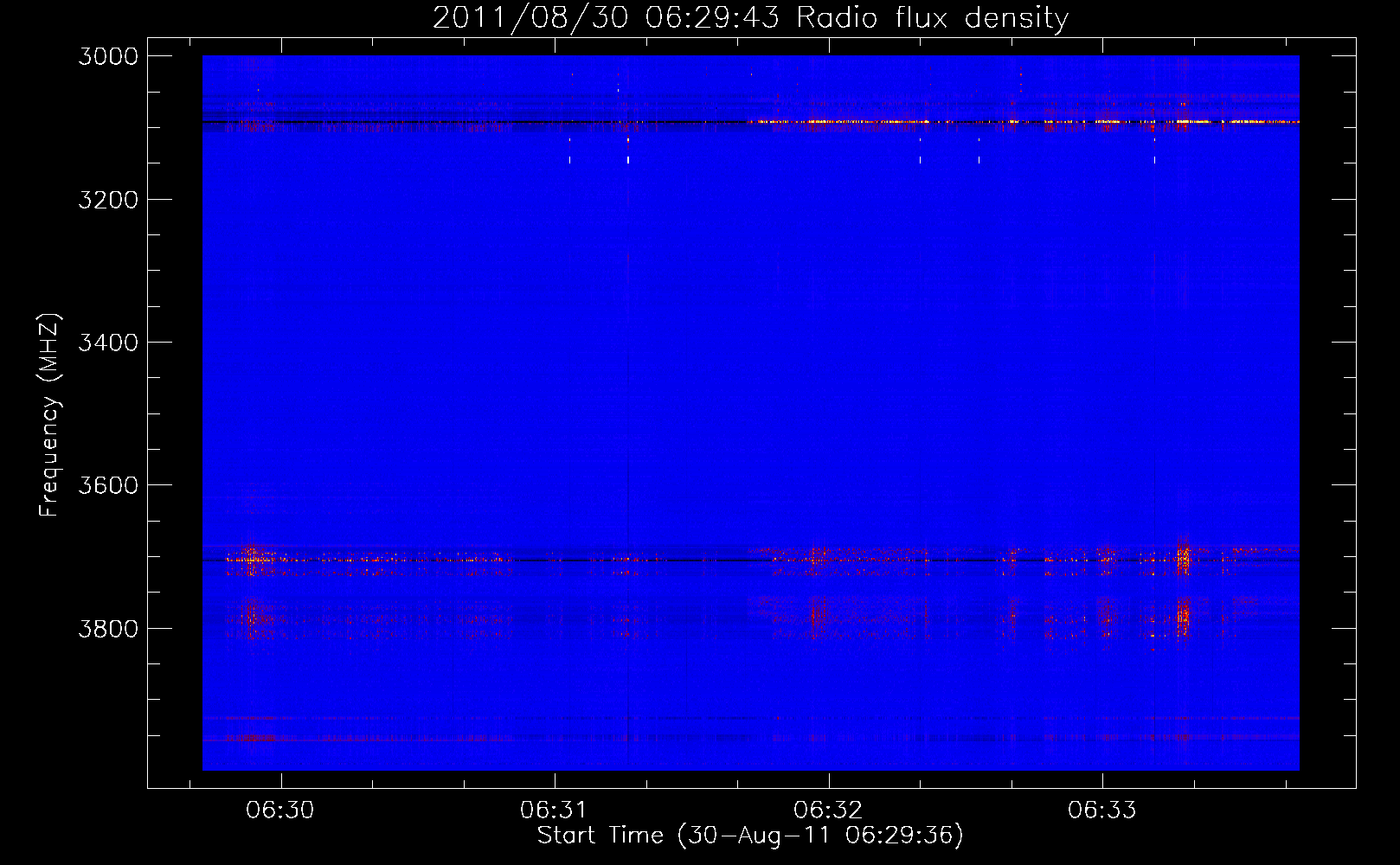Image resolution: width=1400 pixels, height=865 pixels.
Task: Click the 06:33 time tick label
Action: pyautogui.click(x=1101, y=811)
